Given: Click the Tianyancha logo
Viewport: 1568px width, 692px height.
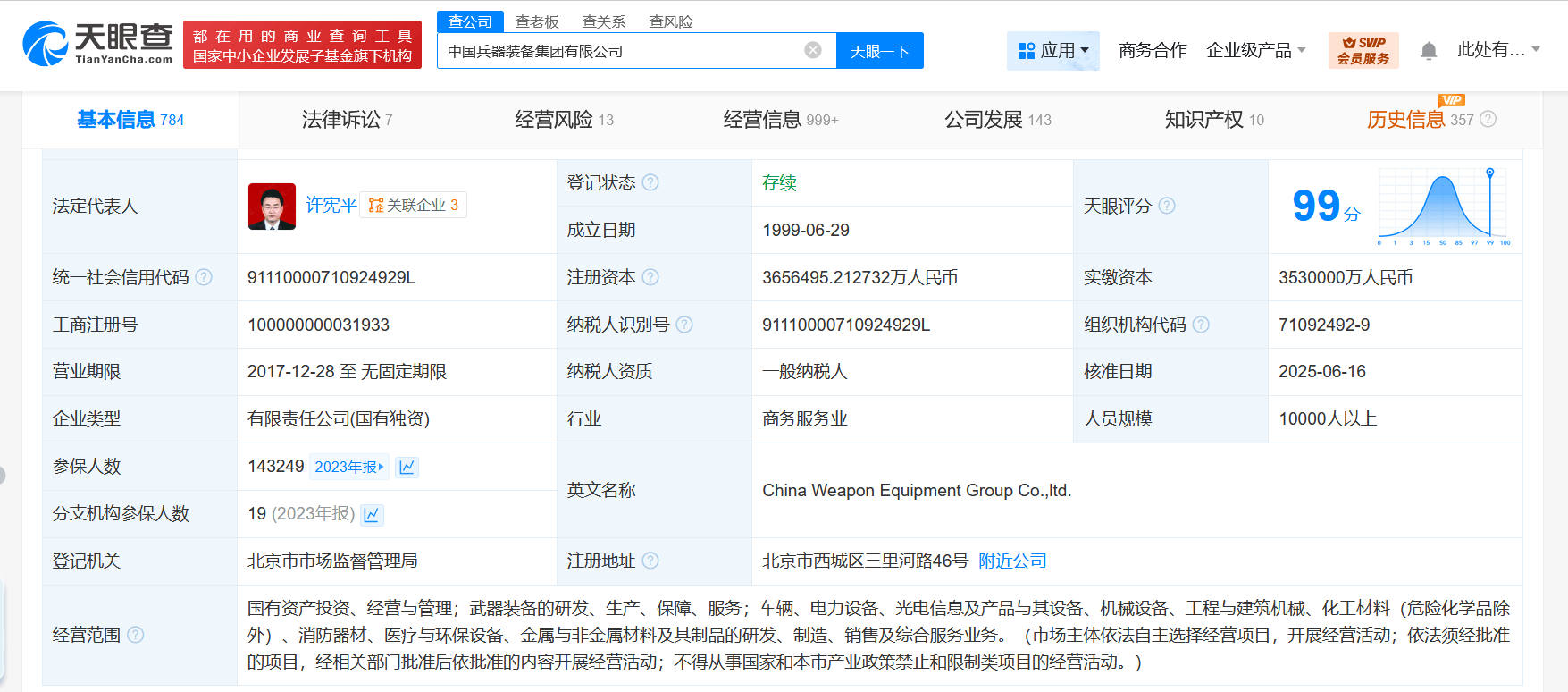Looking at the screenshot, I should (97, 43).
